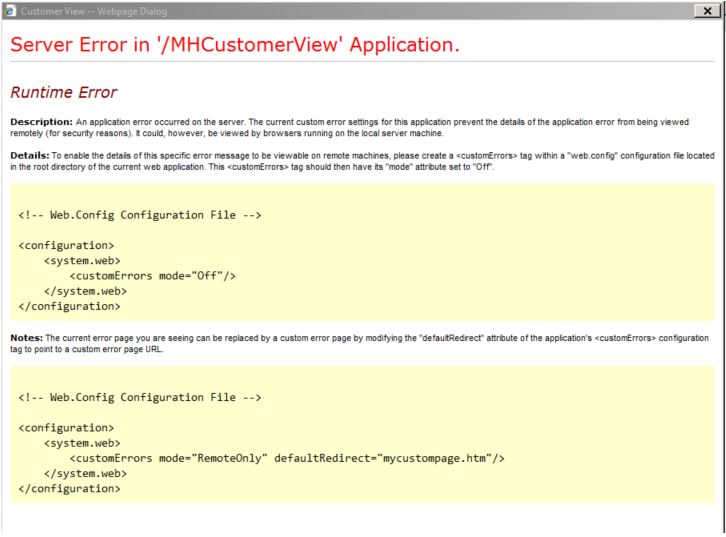The width and height of the screenshot is (726, 537).
Task: Click the opening configuration tag in second code block
Action: [67, 428]
